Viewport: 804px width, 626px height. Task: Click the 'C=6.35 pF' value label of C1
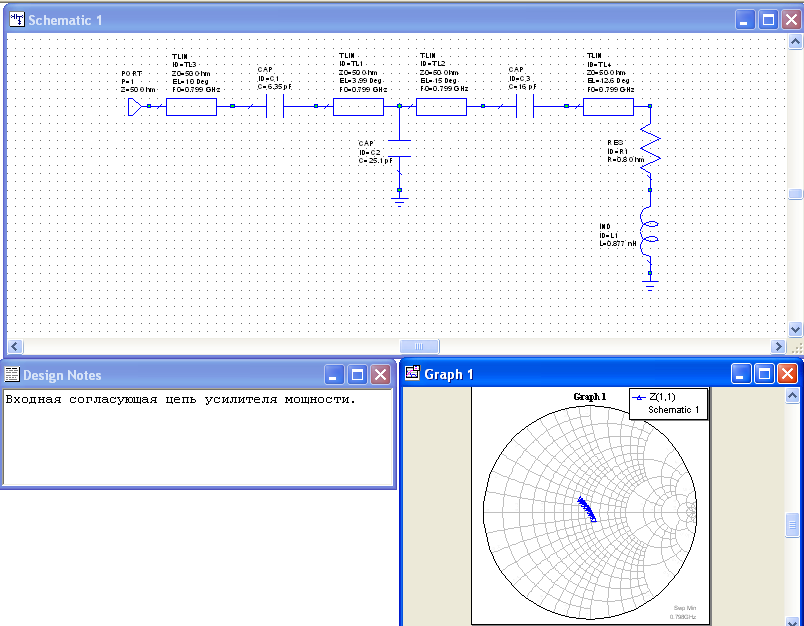(274, 87)
